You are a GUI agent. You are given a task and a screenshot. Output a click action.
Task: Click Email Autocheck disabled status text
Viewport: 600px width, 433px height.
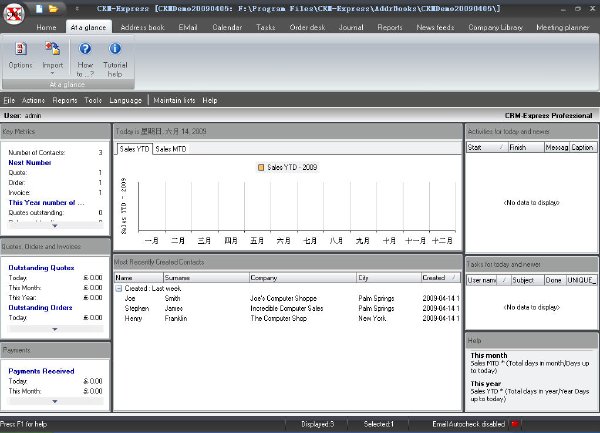(468, 424)
